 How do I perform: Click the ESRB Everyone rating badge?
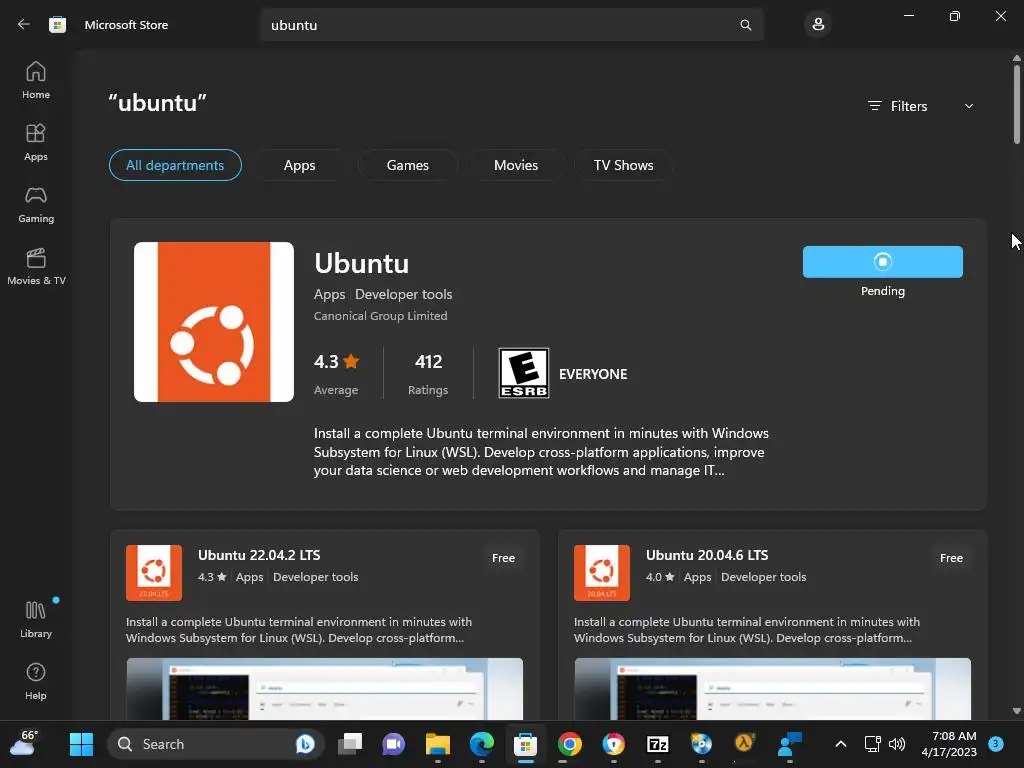tap(524, 373)
